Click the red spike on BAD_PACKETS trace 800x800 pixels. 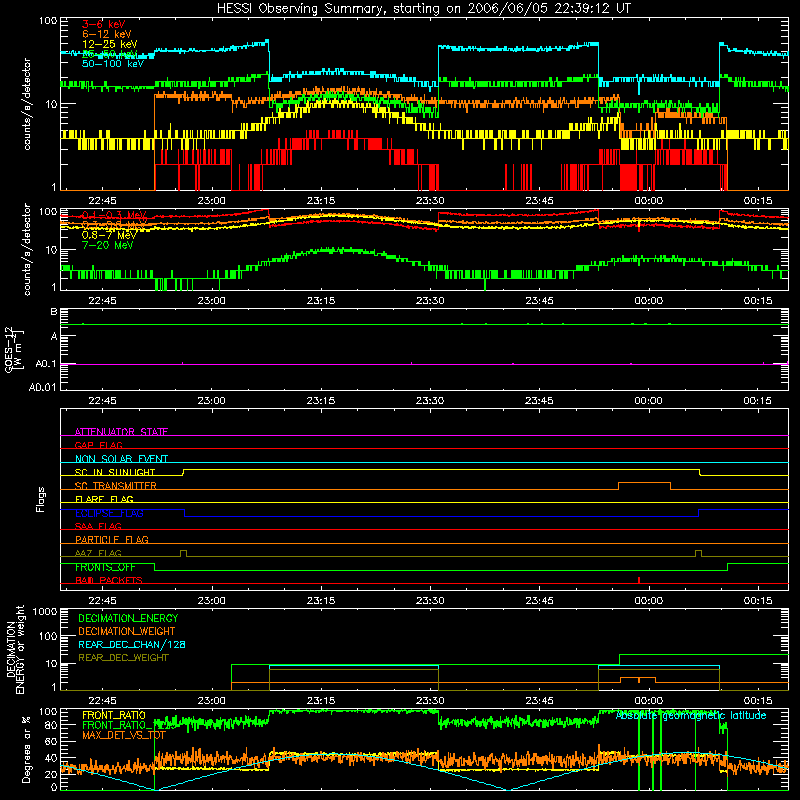(x=639, y=580)
